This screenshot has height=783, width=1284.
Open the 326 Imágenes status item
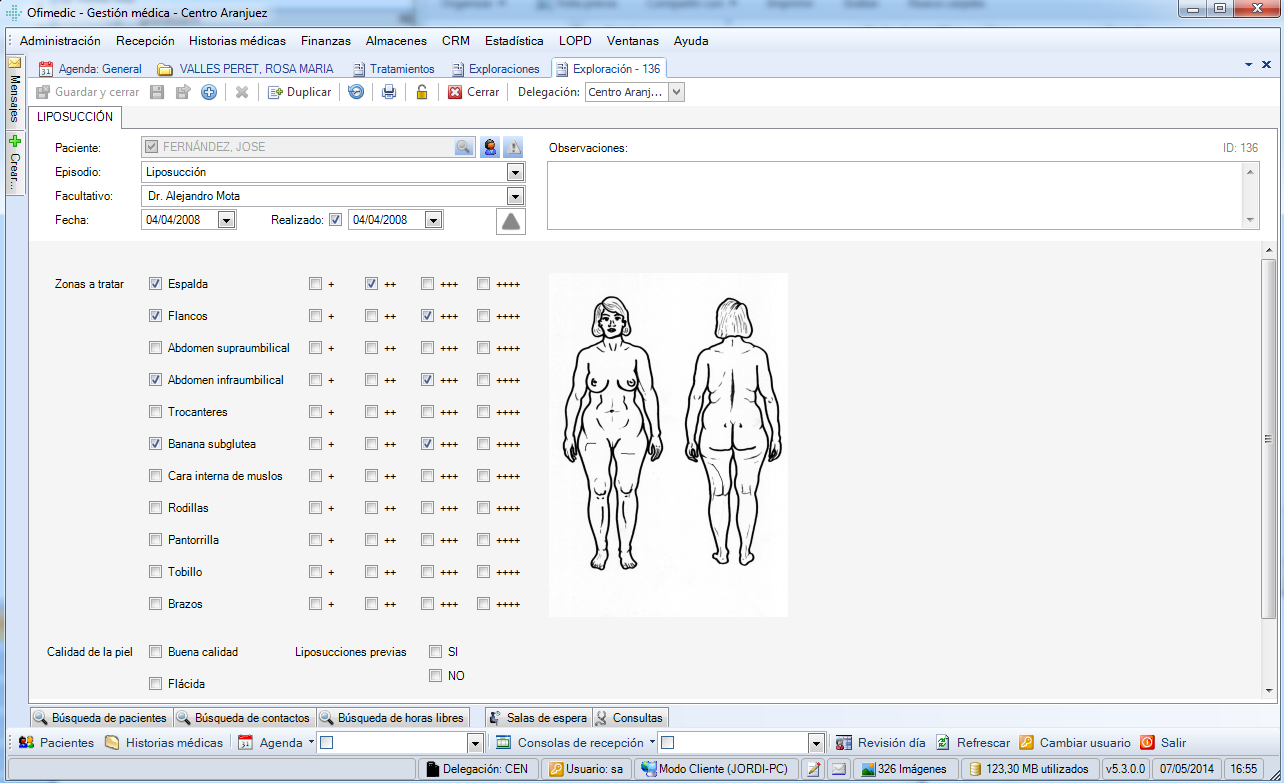click(x=904, y=769)
